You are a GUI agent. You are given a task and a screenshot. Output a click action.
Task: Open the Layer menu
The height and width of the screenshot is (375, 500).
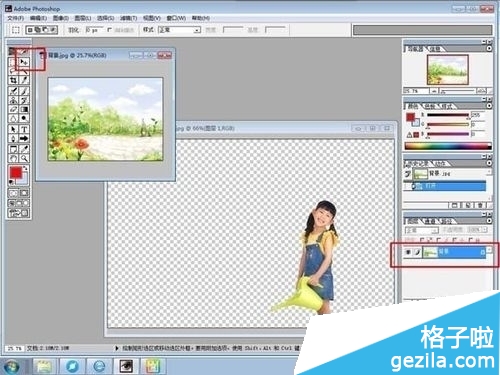pyautogui.click(x=83, y=18)
